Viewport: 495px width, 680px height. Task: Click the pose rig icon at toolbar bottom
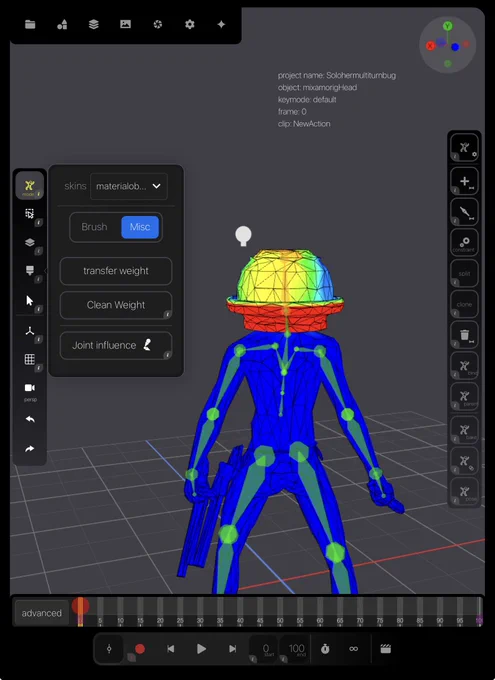(x=465, y=491)
